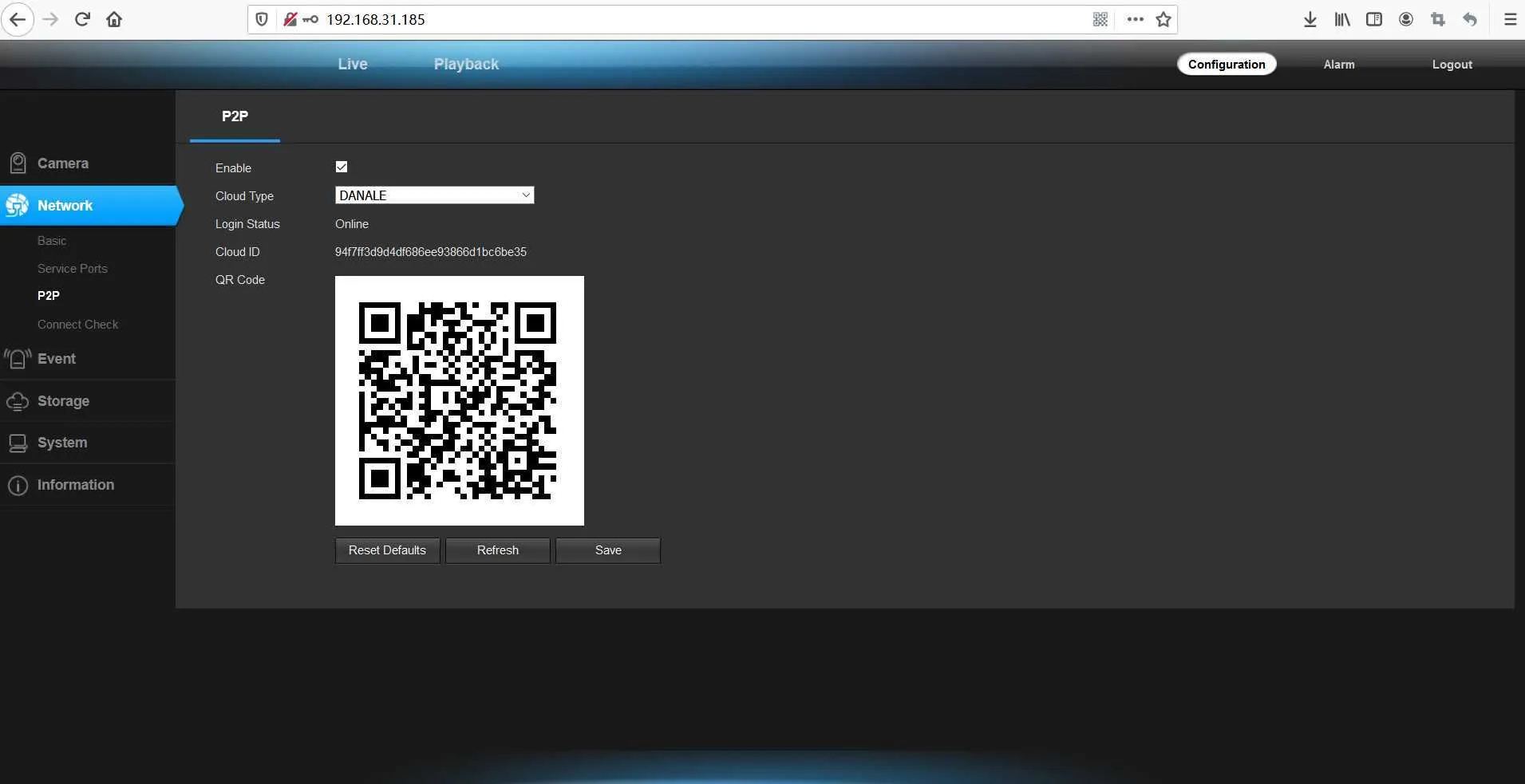Select the P2P tab heading

(235, 116)
